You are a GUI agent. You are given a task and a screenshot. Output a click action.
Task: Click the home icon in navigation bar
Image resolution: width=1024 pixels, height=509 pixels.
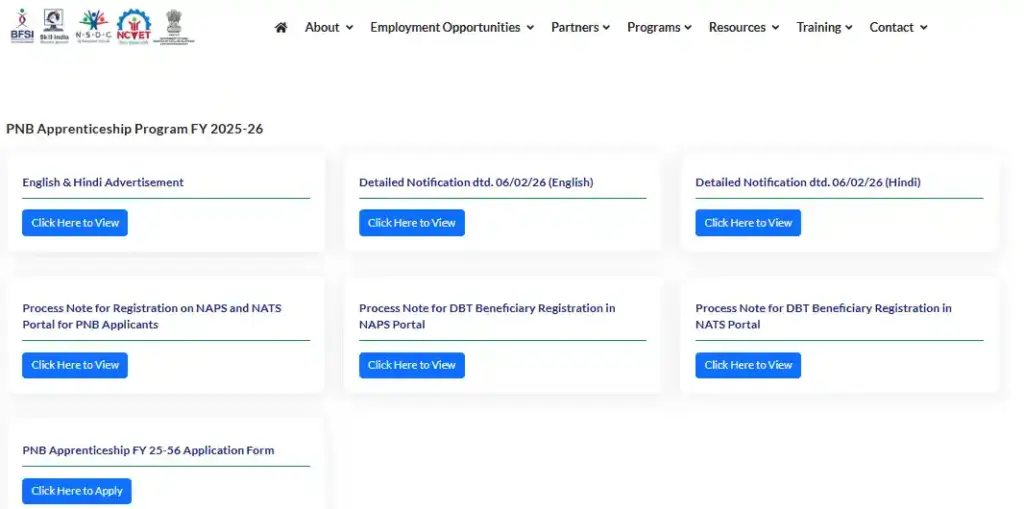coord(281,28)
